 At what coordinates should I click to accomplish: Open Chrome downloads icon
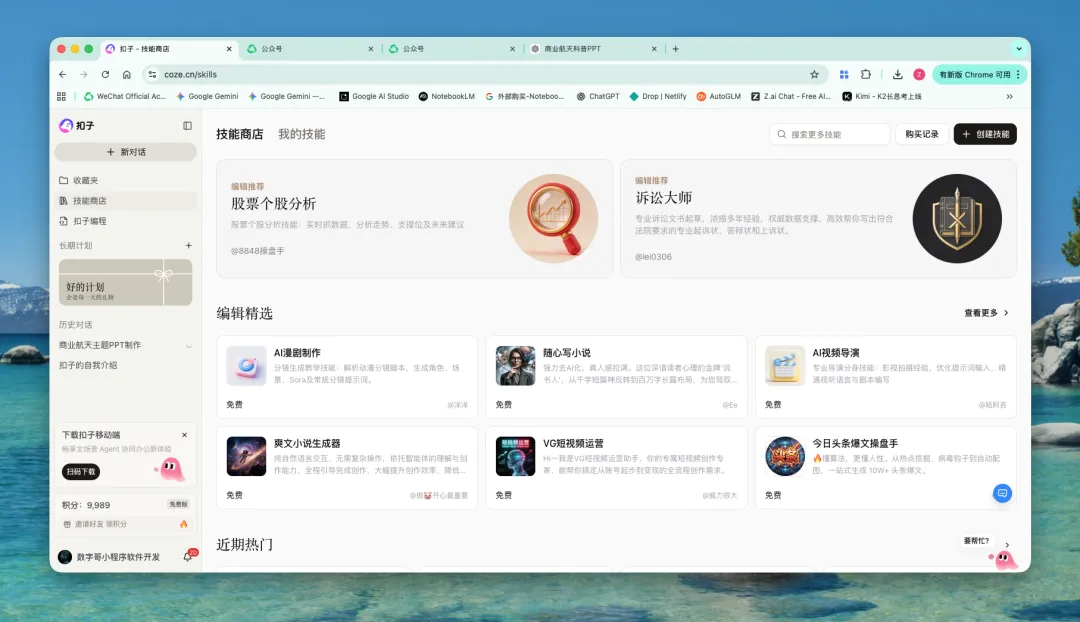click(897, 74)
